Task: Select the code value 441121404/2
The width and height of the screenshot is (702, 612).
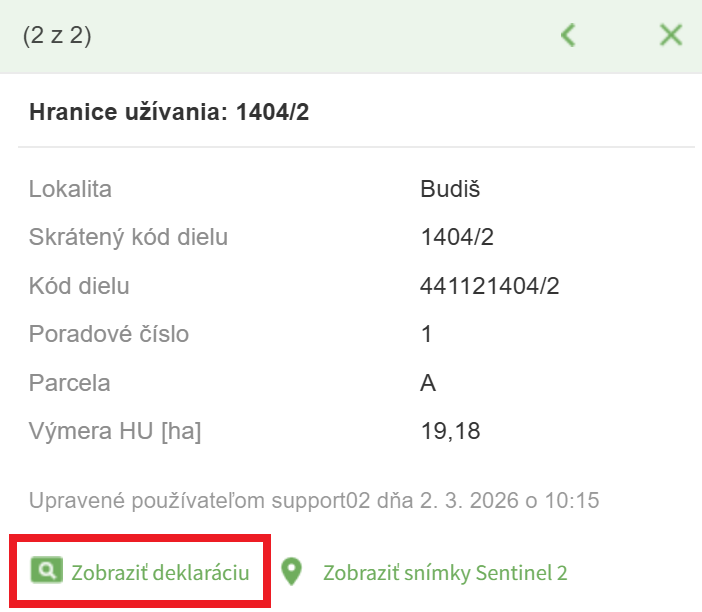Action: (489, 286)
